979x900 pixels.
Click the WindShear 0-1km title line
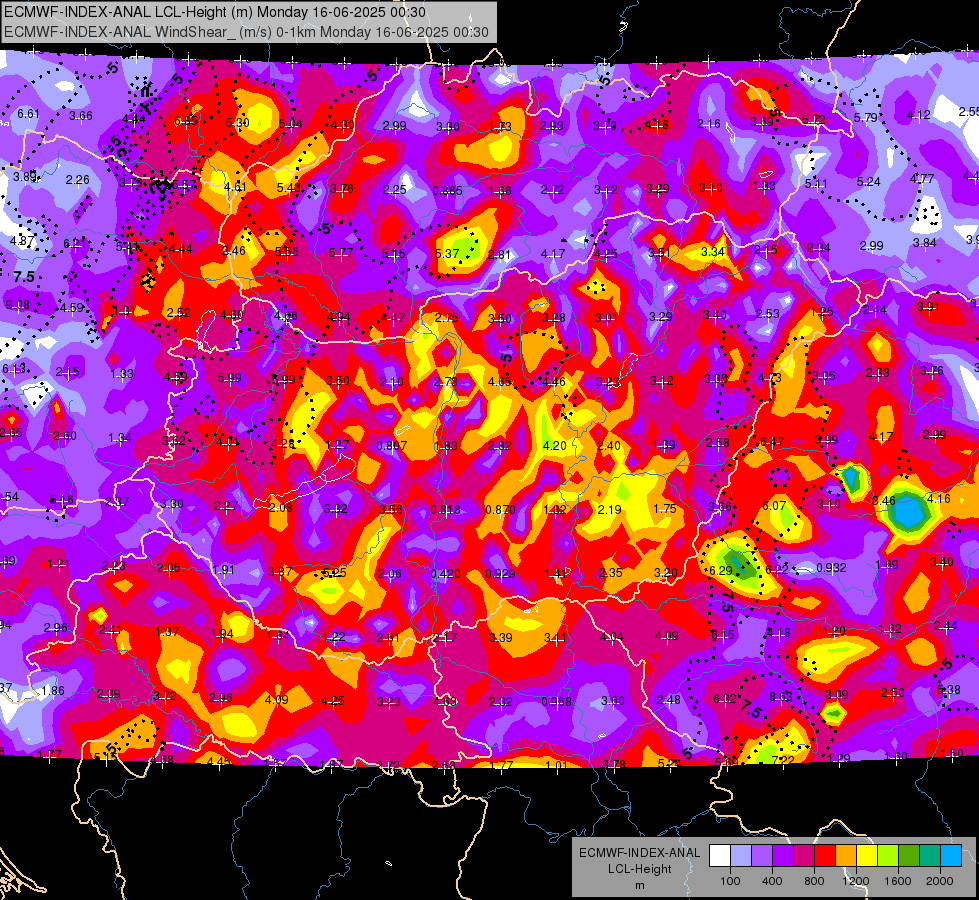point(246,32)
